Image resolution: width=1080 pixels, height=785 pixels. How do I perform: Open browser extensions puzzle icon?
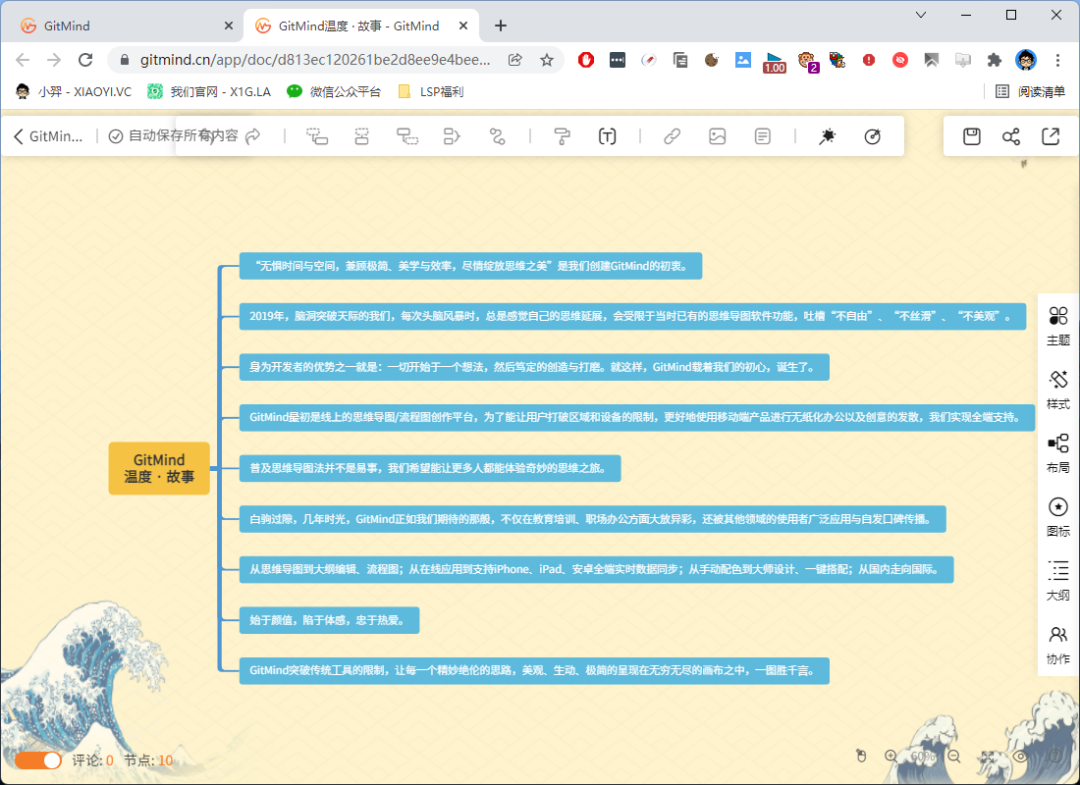(994, 60)
